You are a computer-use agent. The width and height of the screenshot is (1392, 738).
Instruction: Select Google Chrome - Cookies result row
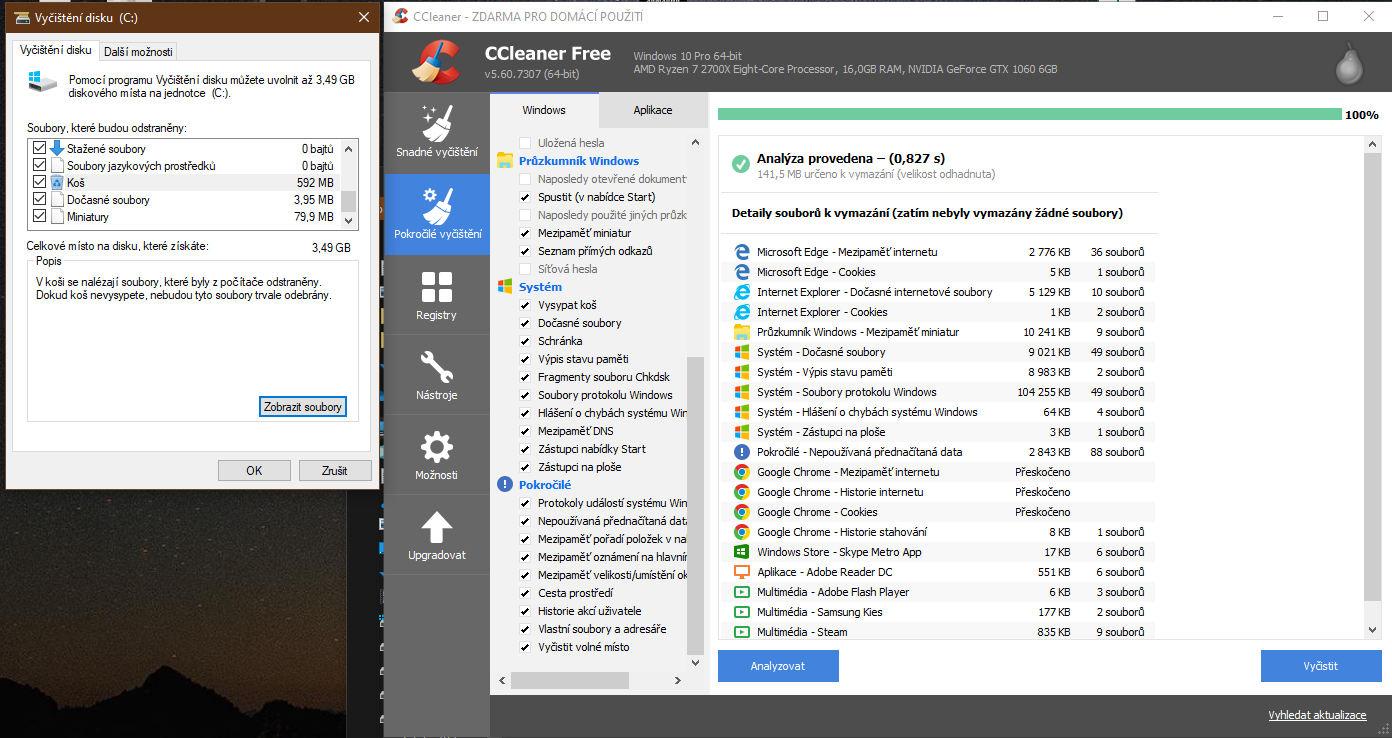pos(938,512)
